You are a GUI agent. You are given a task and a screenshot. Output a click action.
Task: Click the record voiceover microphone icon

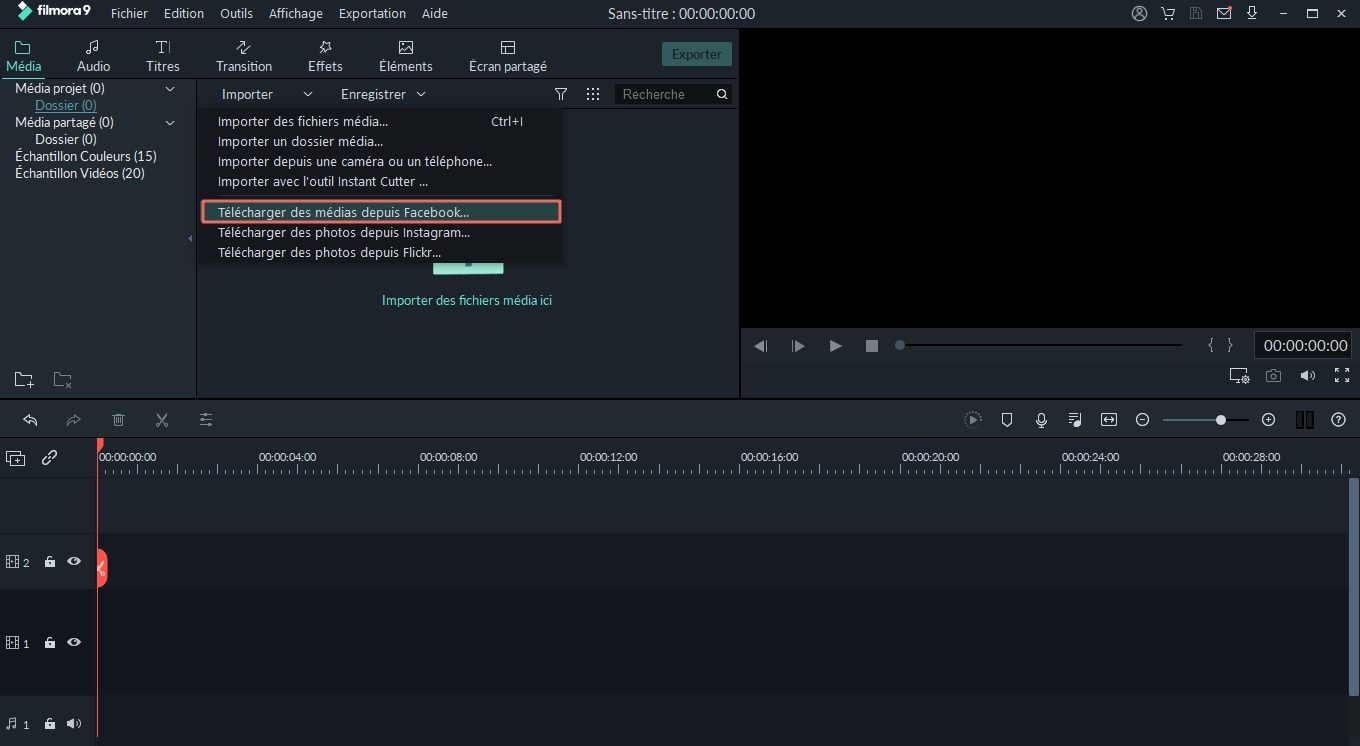click(x=1041, y=420)
